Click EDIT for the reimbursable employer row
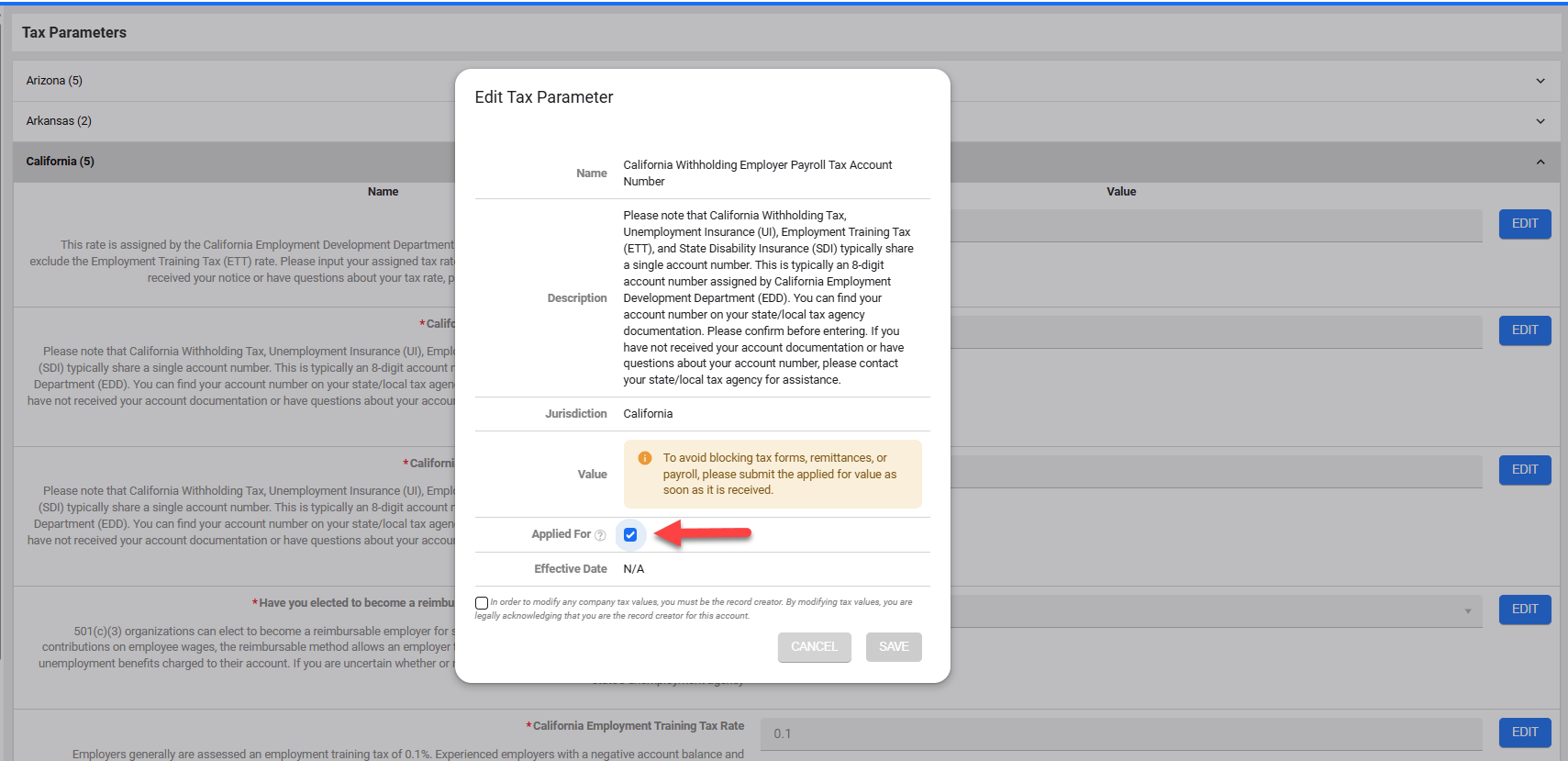This screenshot has height=761, width=1568. 1525,610
